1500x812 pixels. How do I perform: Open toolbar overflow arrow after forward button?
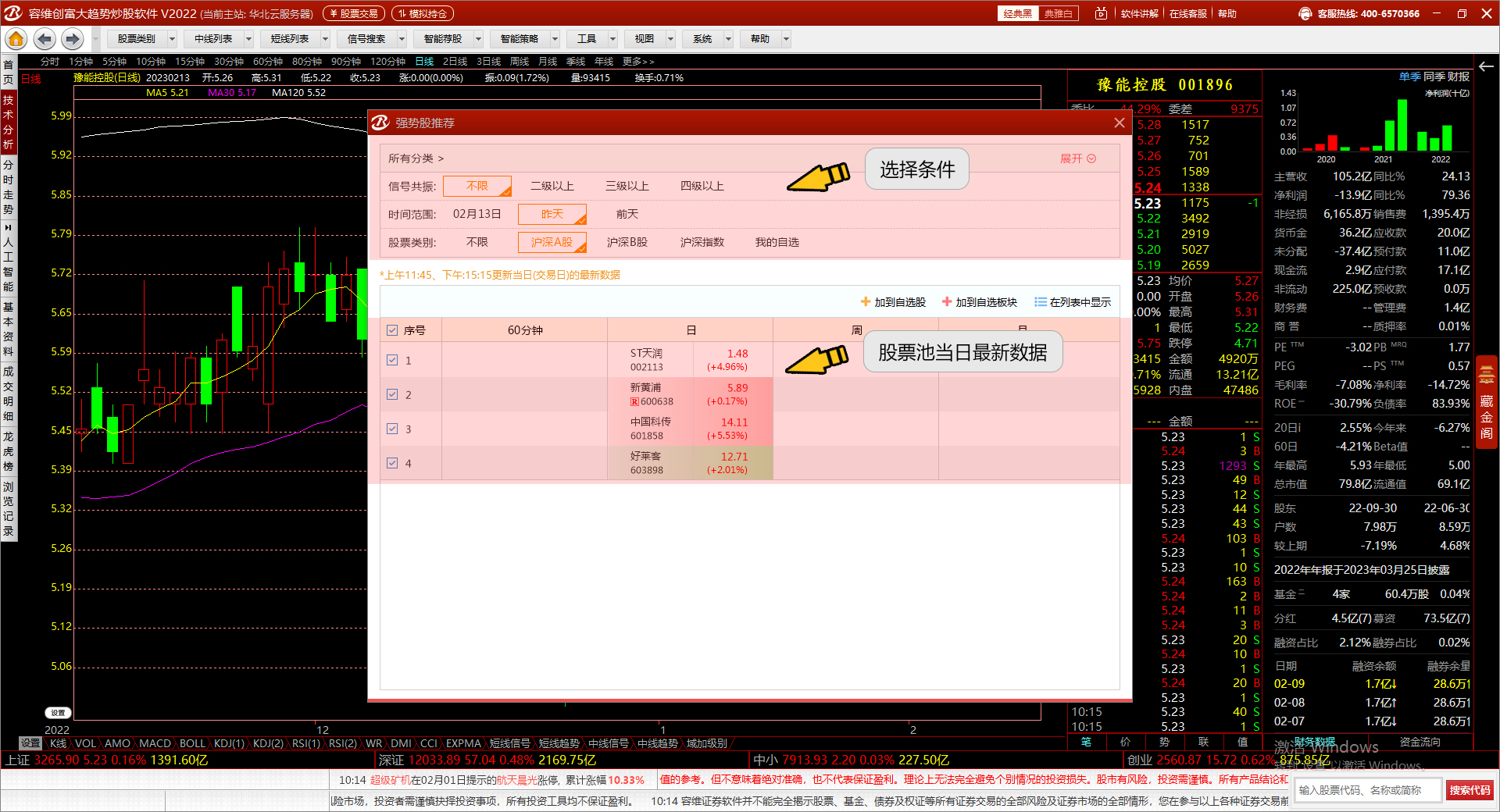click(x=95, y=39)
